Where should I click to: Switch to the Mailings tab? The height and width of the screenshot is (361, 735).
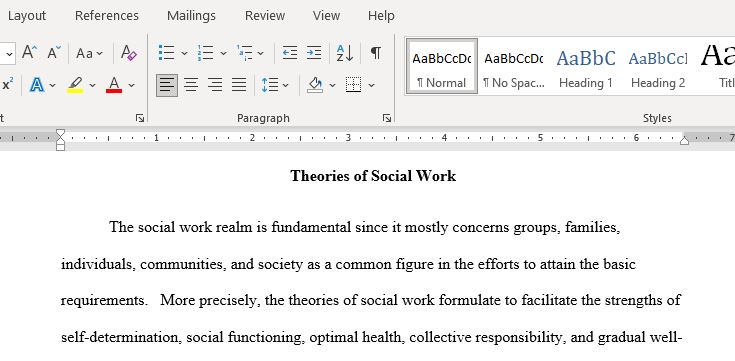(x=191, y=15)
